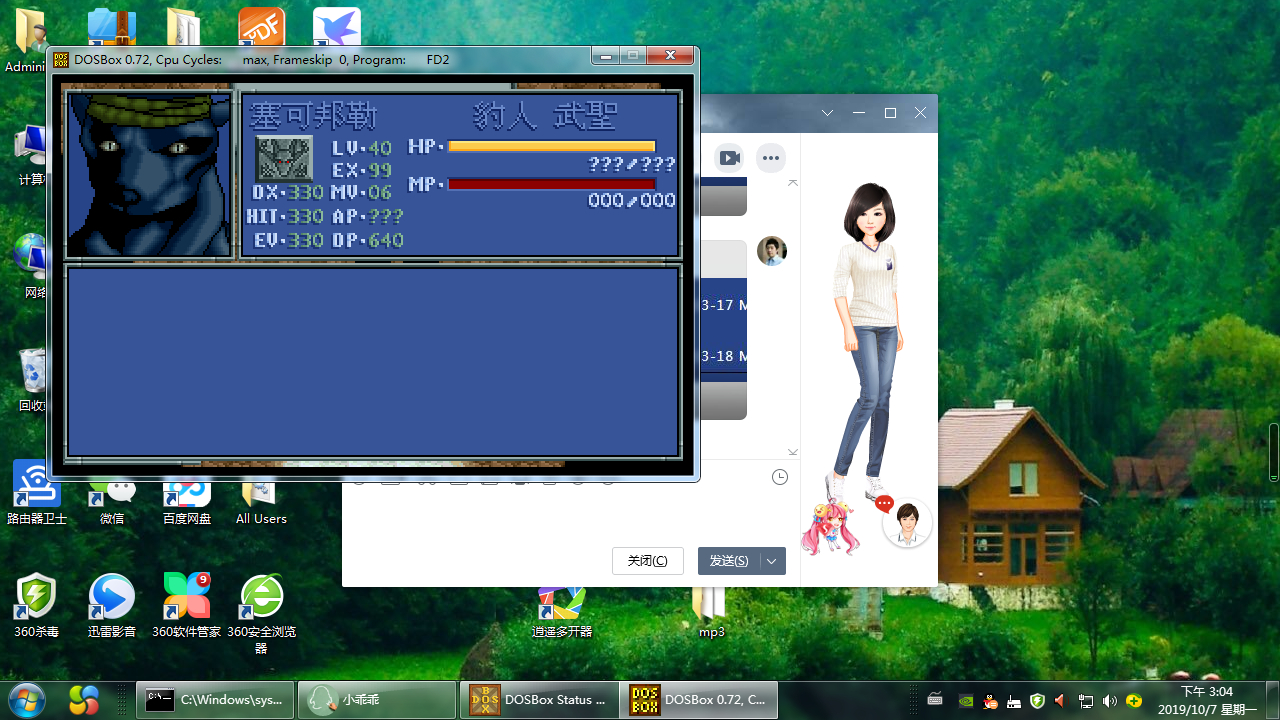This screenshot has height=720, width=1280.
Task: Open the 逍遥多开器 desktop shortcut
Action: [x=561, y=613]
